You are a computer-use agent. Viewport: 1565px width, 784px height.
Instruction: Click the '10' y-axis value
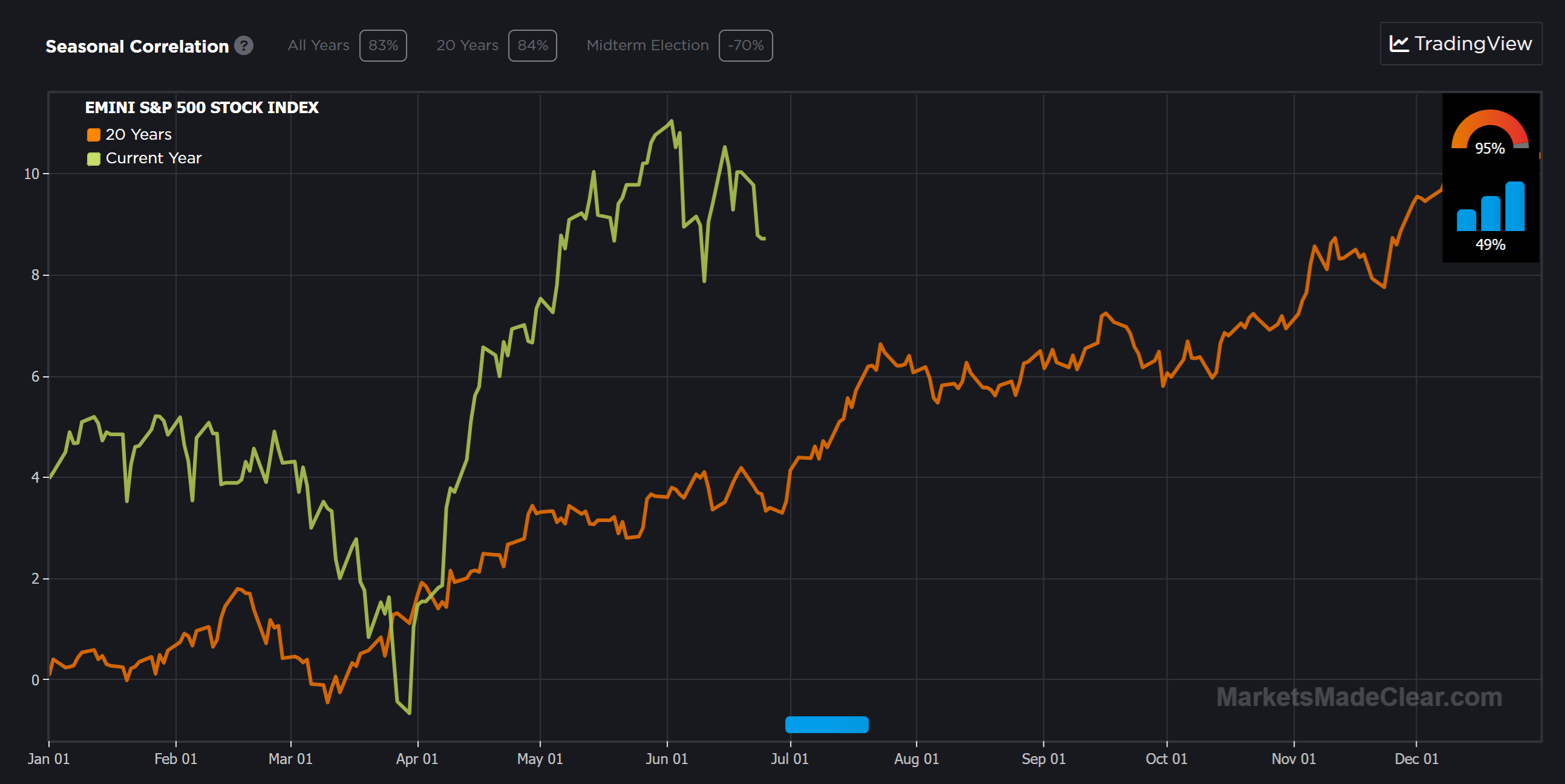(31, 174)
